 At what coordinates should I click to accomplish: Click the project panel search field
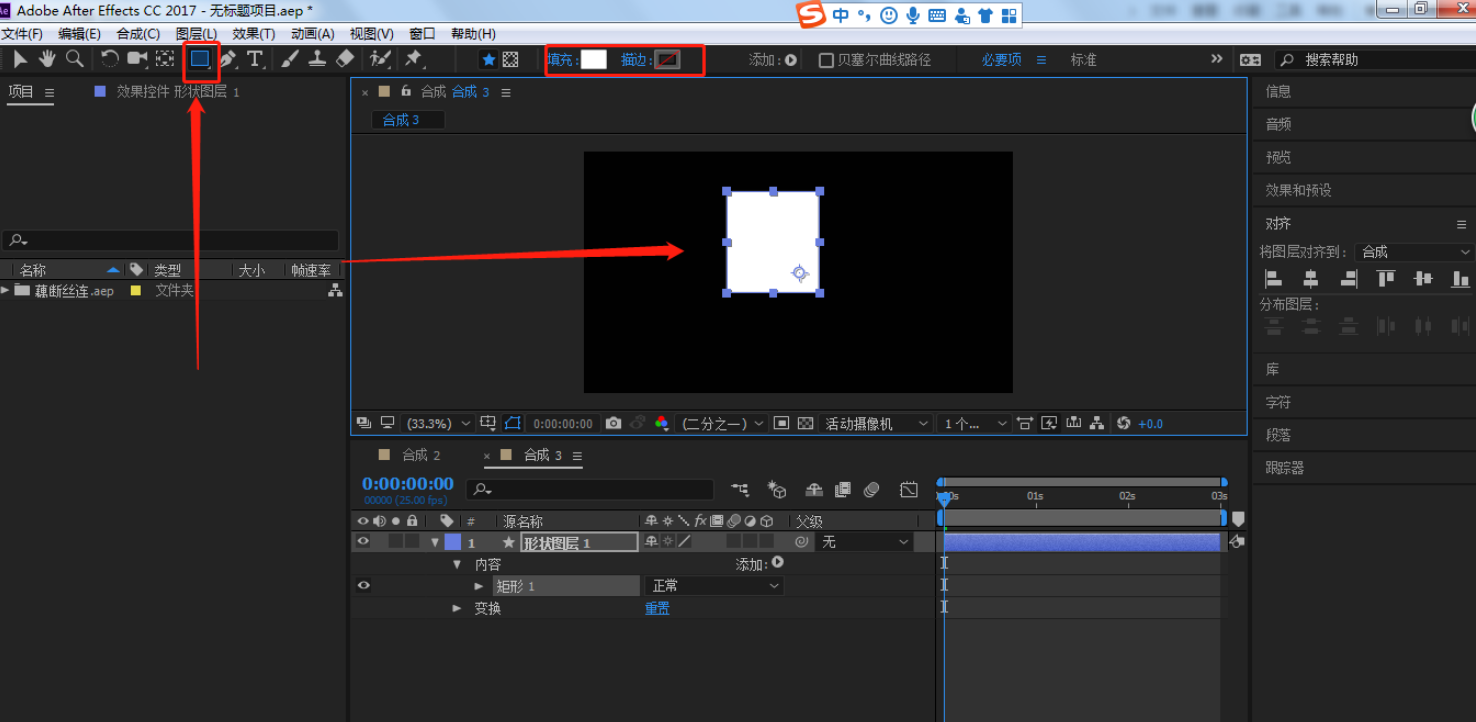pyautogui.click(x=171, y=241)
